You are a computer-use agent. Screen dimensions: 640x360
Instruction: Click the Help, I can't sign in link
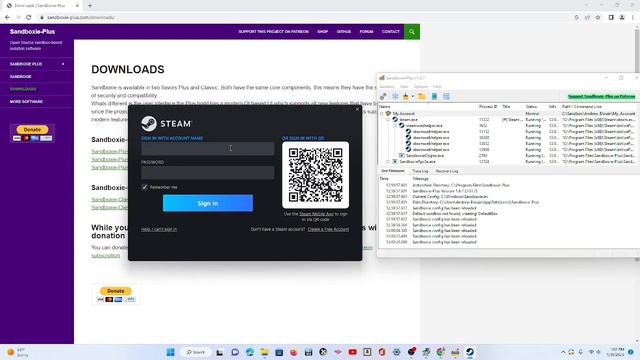pos(159,229)
